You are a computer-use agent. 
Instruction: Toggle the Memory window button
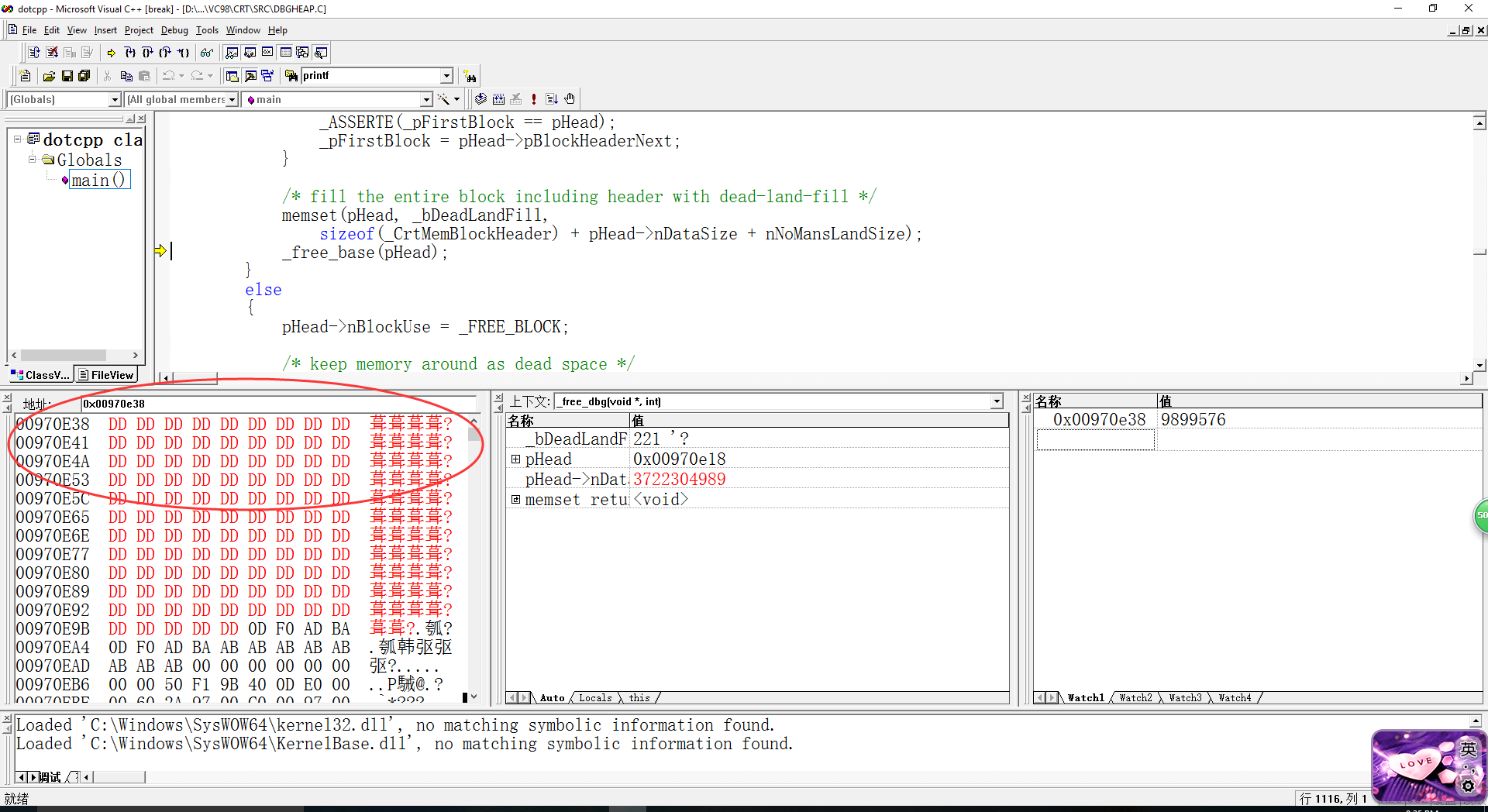coord(285,53)
